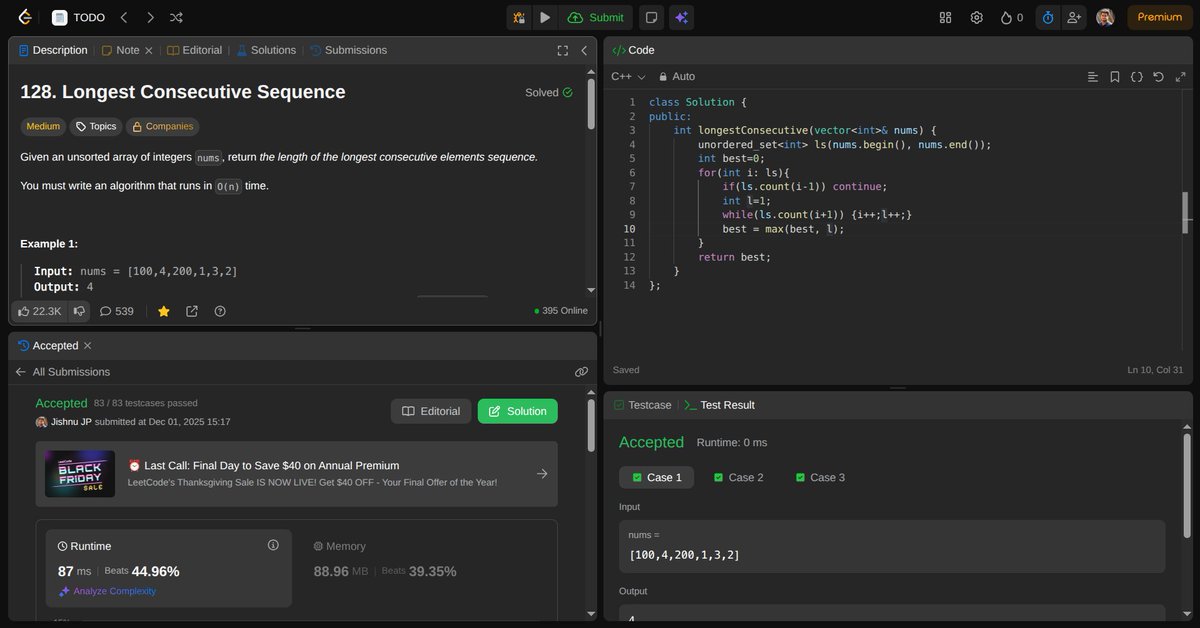
Task: Switch to the Description tab
Action: [53, 50]
